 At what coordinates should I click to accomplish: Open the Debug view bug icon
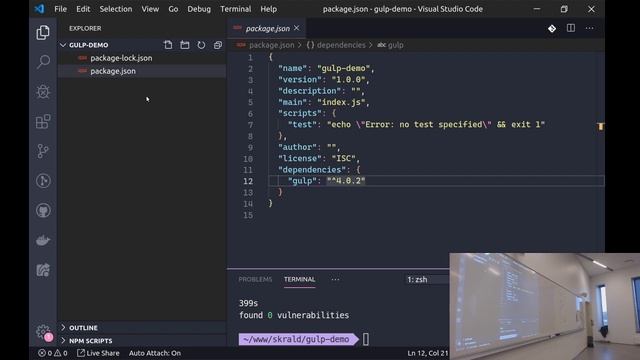(43, 92)
